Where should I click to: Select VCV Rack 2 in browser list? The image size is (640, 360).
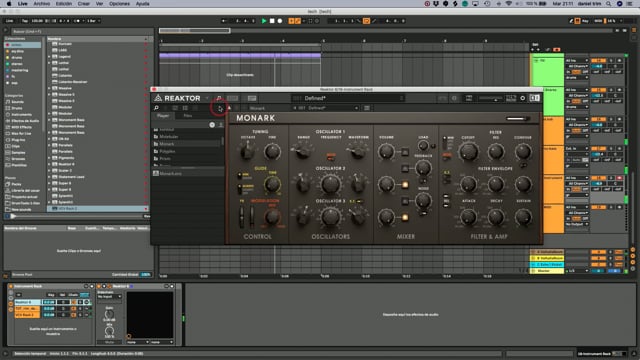[x=98, y=209]
